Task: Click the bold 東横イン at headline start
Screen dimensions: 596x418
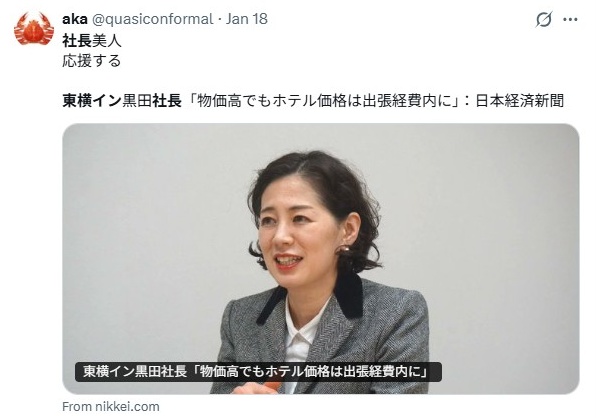Action: [92, 101]
